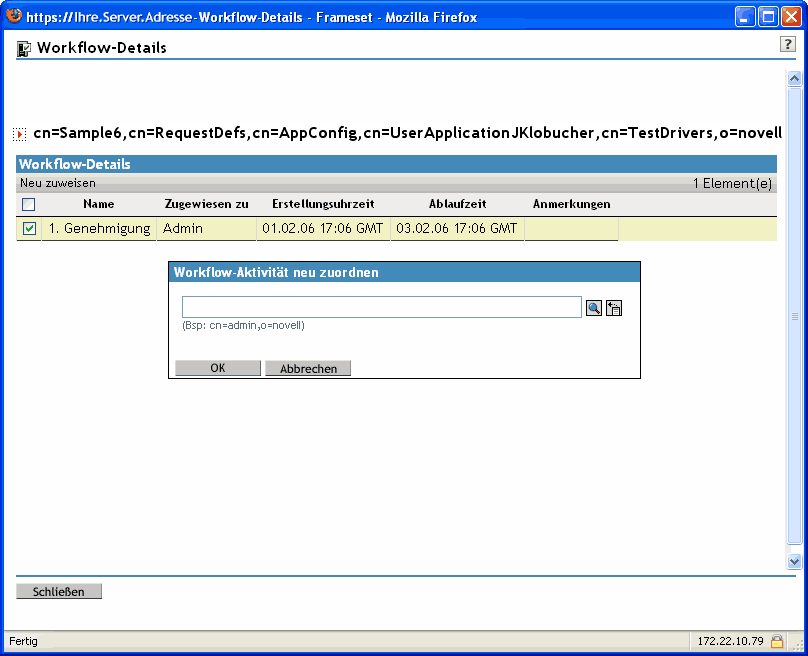Uncheck the 1. Genehmigung row checkbox
This screenshot has height=656, width=808.
click(x=29, y=228)
